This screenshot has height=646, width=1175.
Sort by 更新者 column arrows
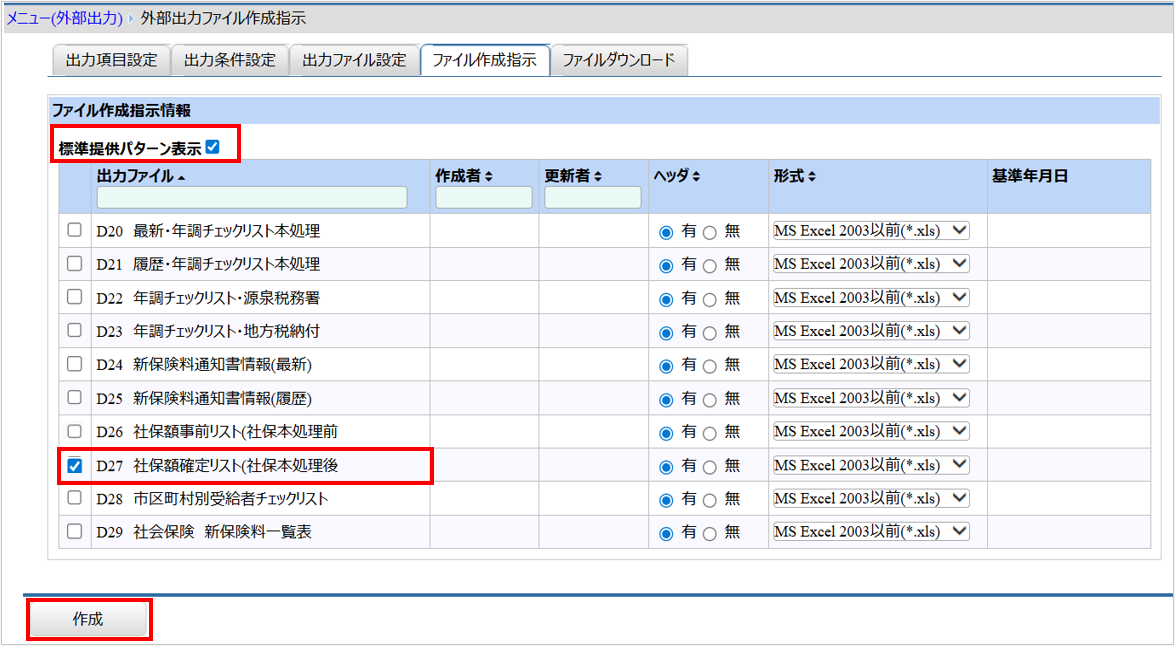(x=597, y=177)
